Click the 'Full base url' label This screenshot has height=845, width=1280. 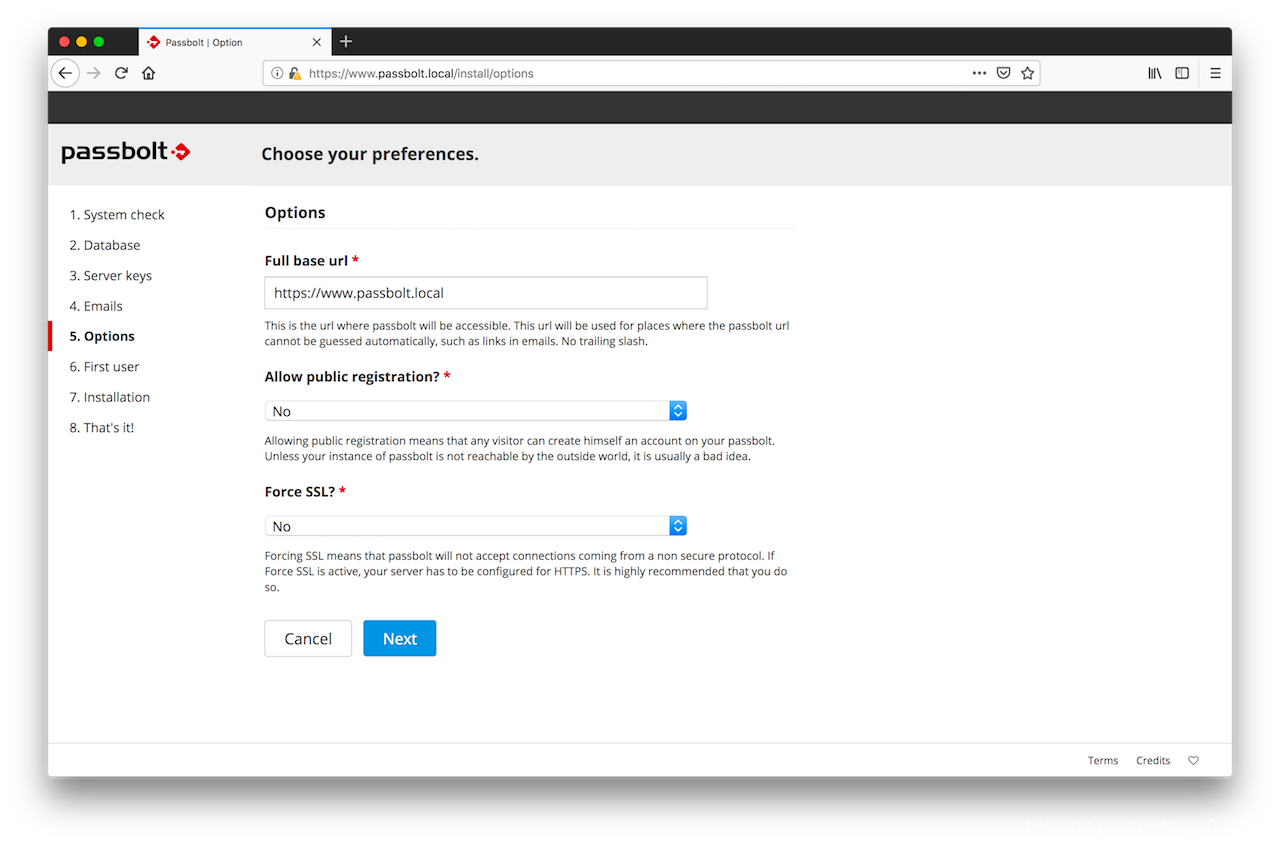coord(306,261)
